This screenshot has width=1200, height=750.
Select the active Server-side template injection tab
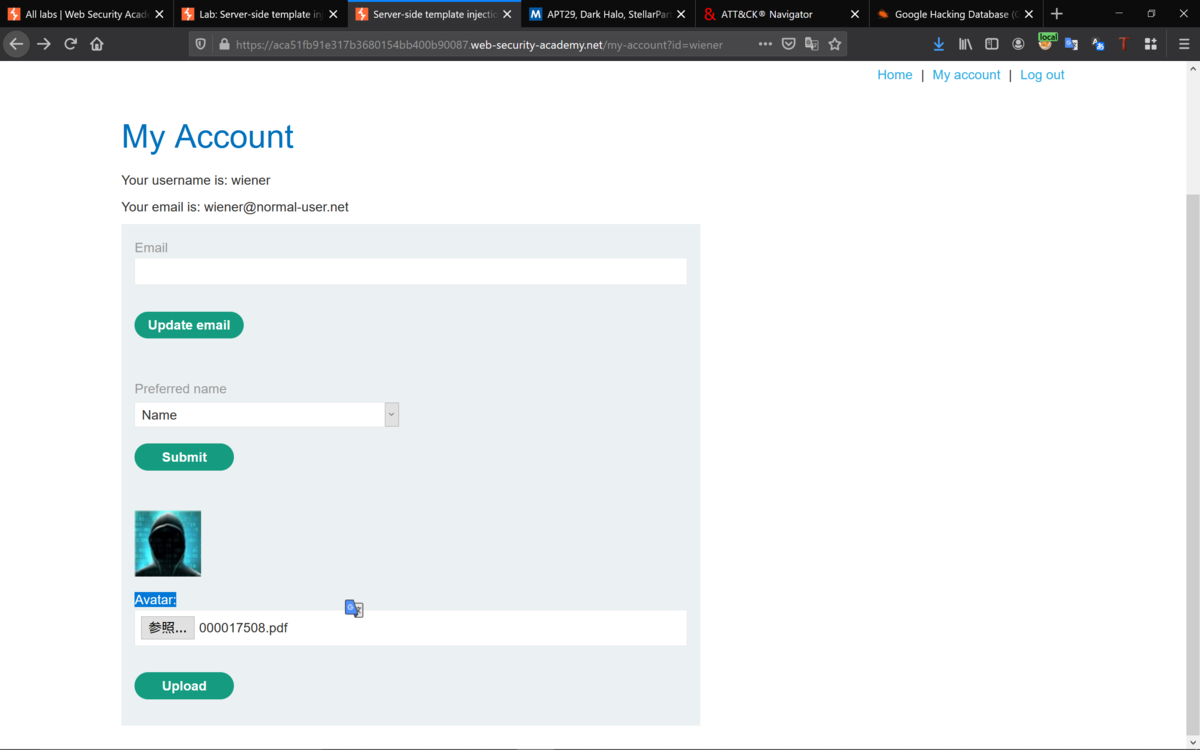(433, 14)
